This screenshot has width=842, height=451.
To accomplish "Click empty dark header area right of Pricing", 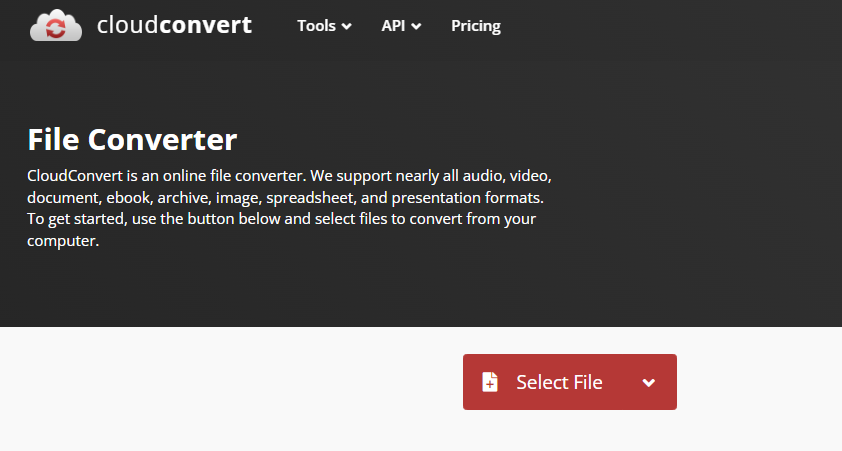I will (671, 26).
